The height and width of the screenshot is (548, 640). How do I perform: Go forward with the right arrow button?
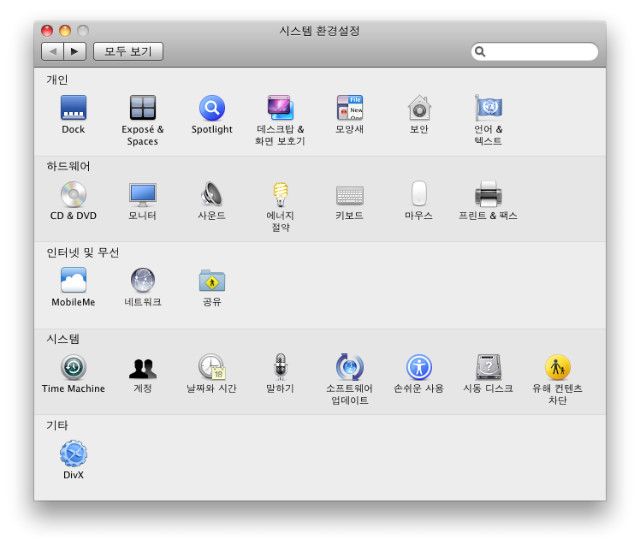[x=75, y=51]
